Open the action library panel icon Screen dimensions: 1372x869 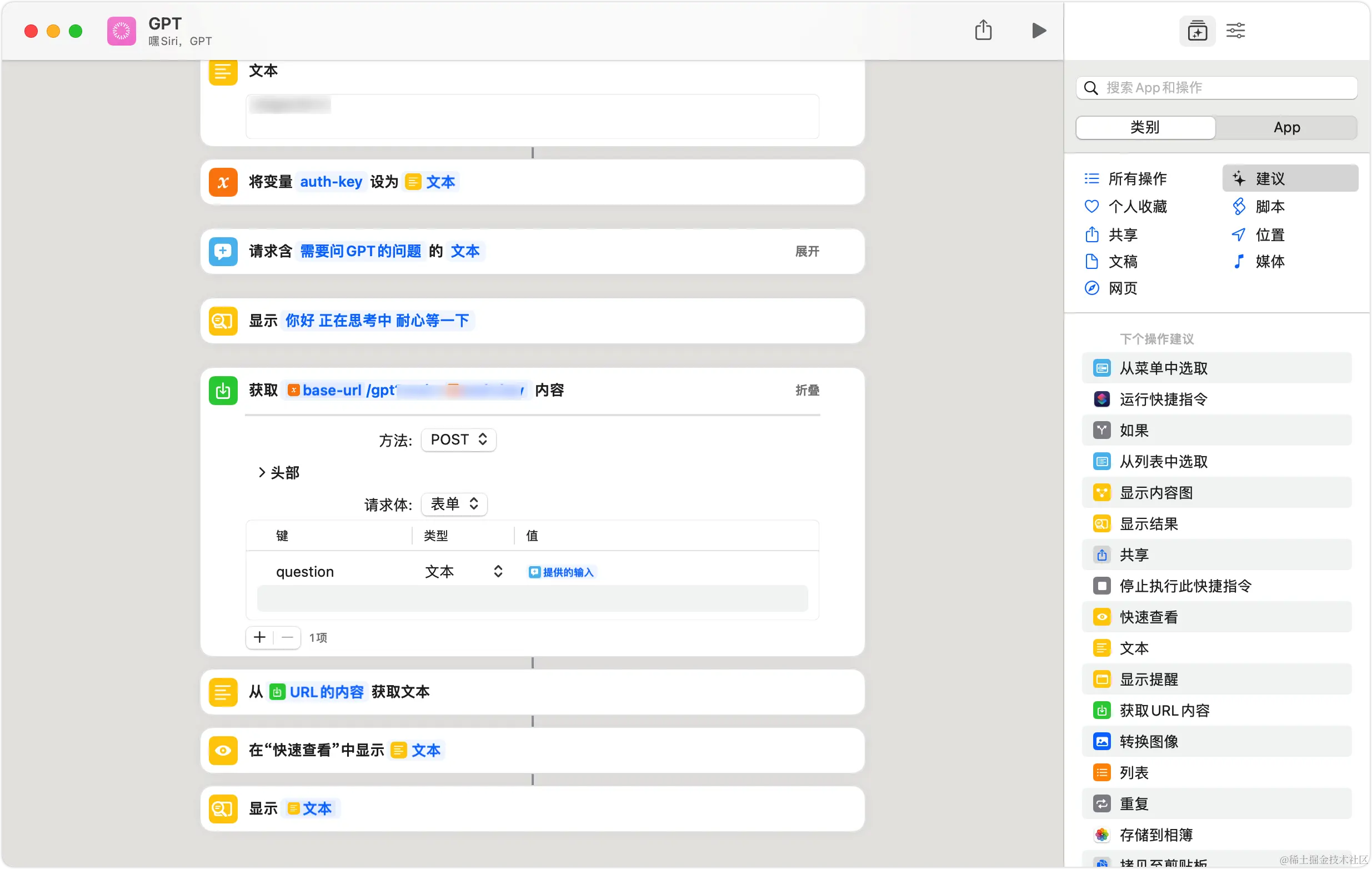1196,31
